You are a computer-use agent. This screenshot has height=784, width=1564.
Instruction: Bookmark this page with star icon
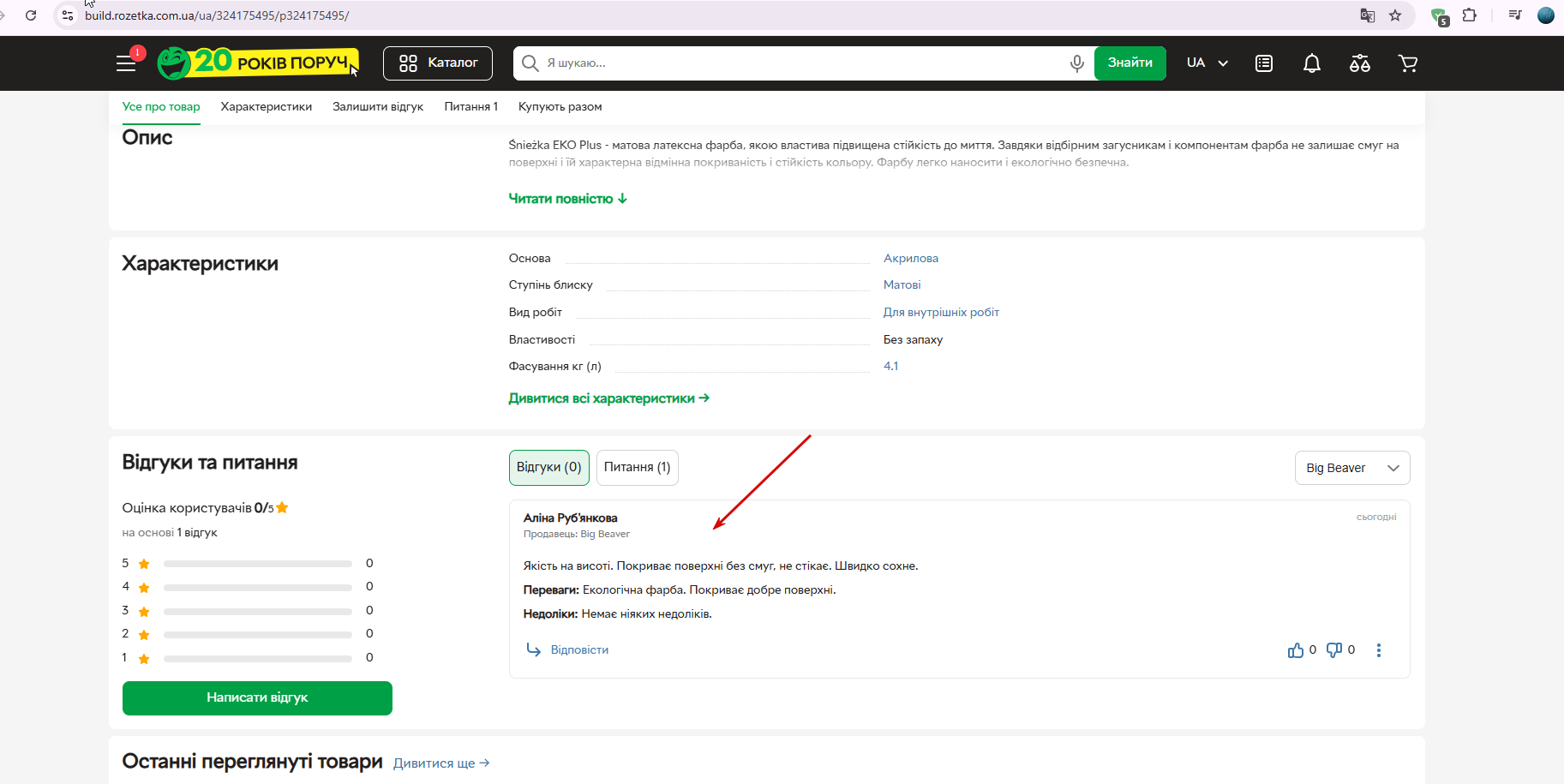(x=1395, y=15)
